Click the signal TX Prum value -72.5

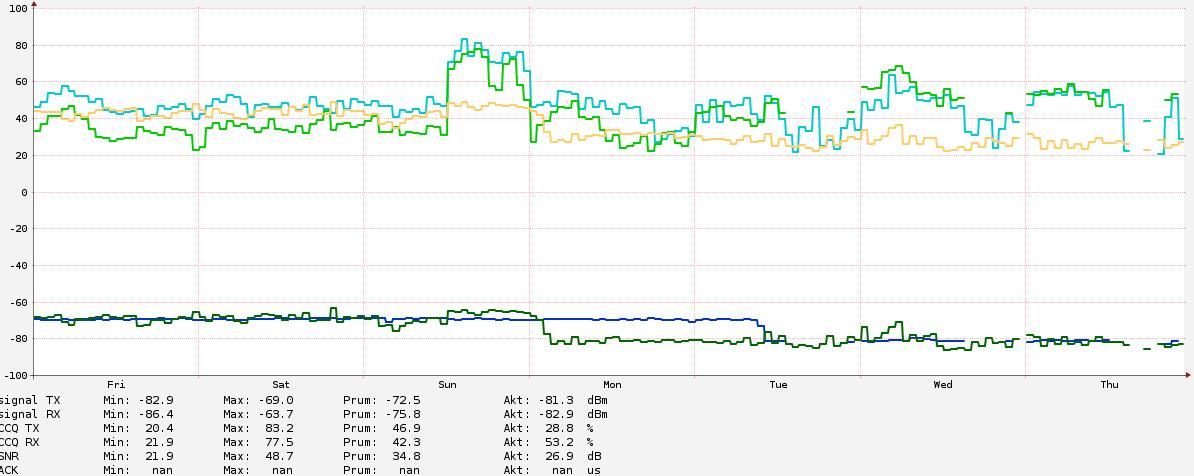pyautogui.click(x=404, y=400)
